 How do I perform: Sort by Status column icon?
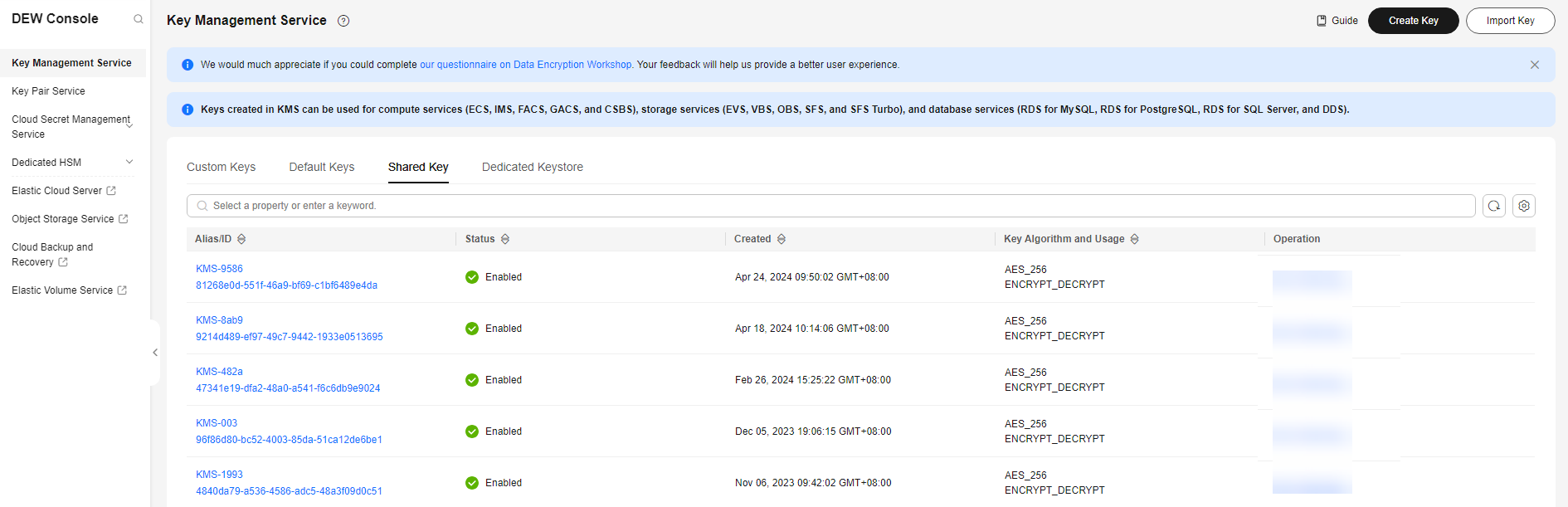point(505,239)
